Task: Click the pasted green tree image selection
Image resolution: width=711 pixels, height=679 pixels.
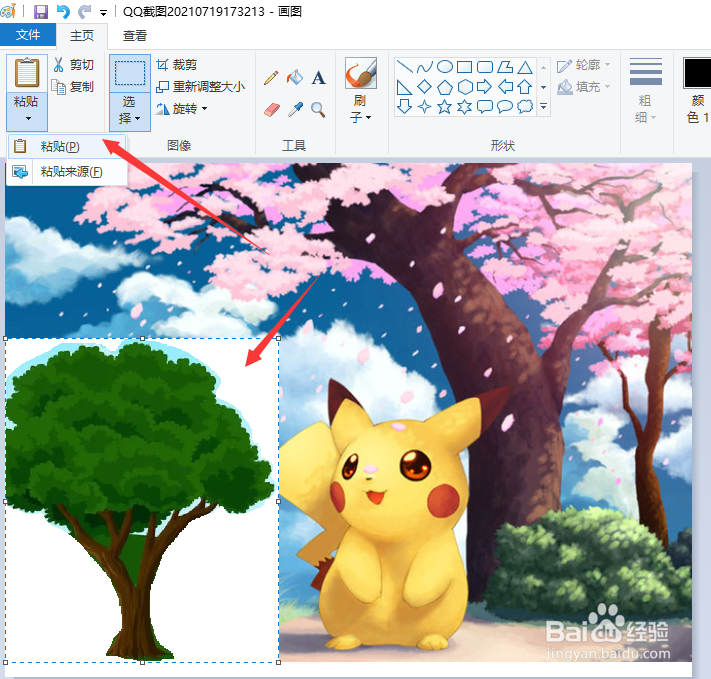Action: [142, 500]
